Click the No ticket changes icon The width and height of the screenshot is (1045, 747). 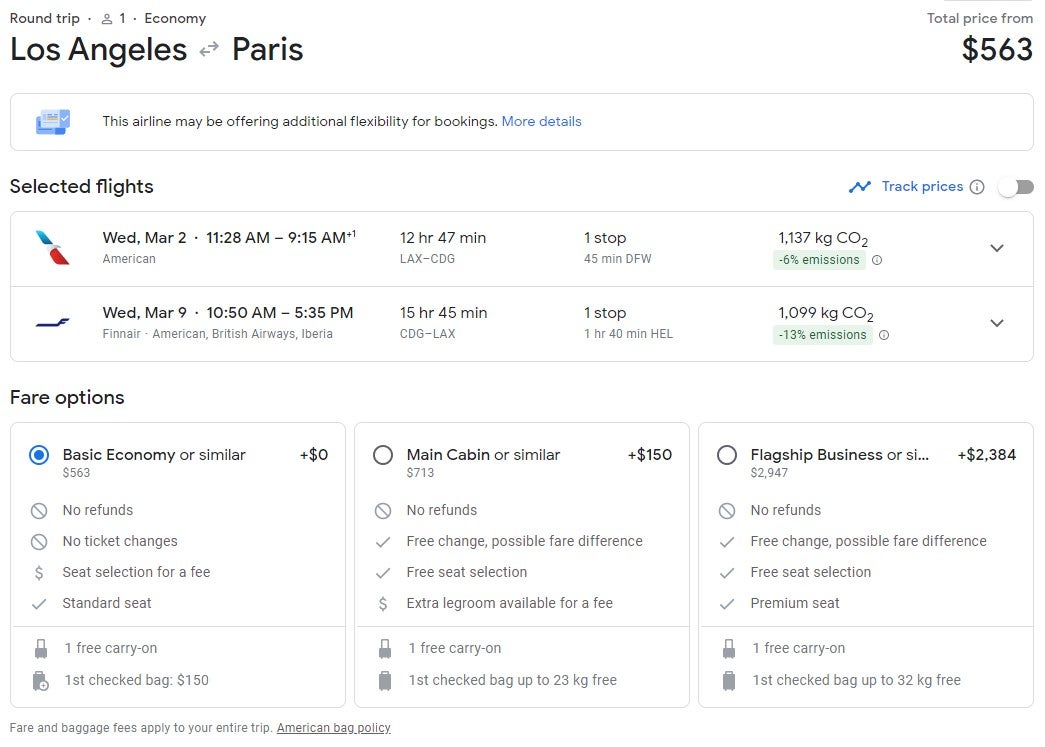[39, 542]
